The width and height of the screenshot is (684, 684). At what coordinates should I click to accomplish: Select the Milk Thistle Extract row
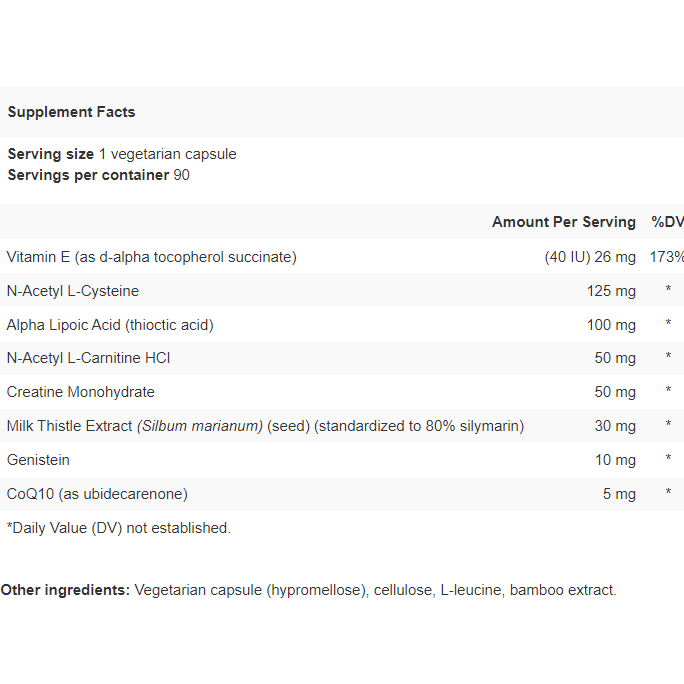[342, 426]
